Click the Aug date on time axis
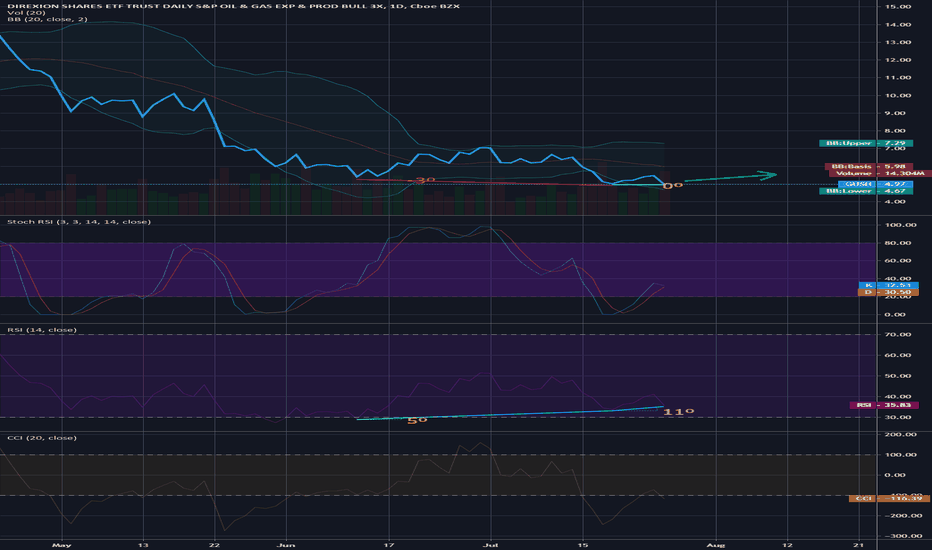Viewport: 932px width, 550px height. click(716, 545)
